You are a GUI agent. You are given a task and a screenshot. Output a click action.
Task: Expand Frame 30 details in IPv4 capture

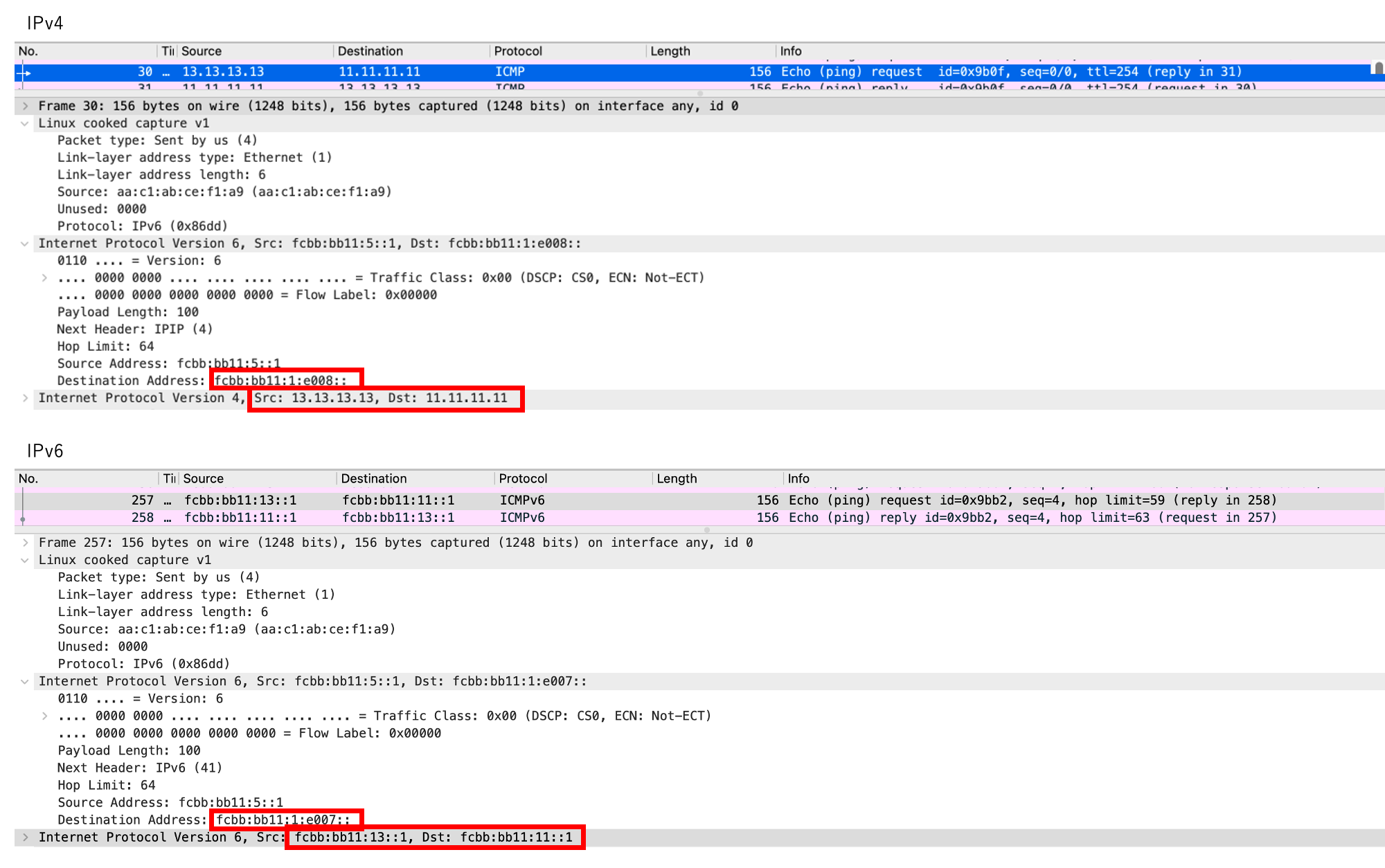coord(25,106)
